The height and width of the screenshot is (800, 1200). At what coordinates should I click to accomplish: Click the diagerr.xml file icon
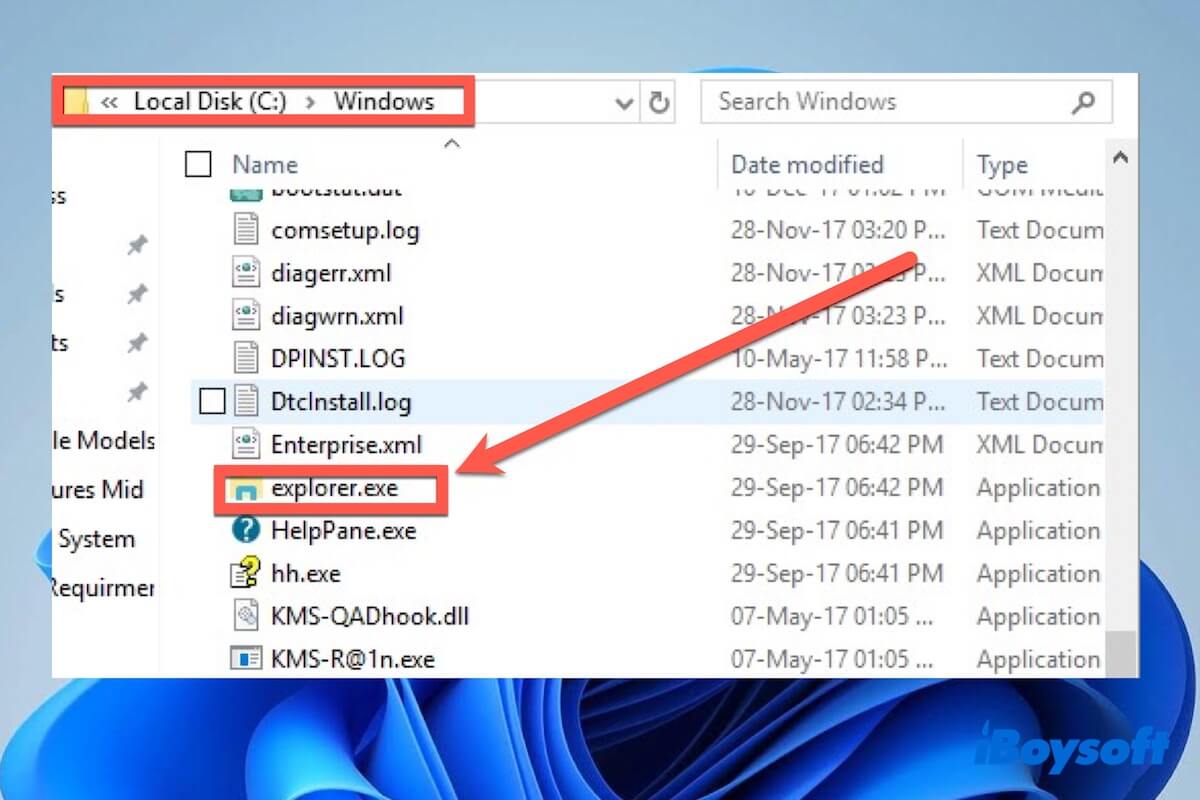246,273
